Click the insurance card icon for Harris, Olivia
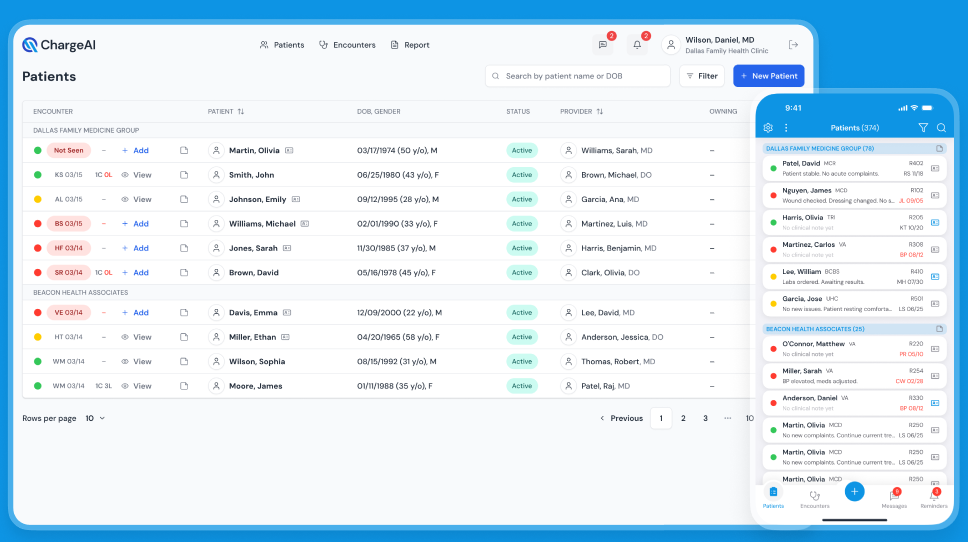968x542 pixels. pos(935,222)
